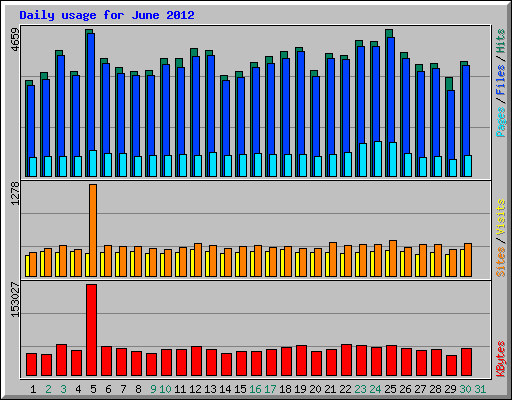This screenshot has height=400, width=512.
Task: Click day label 22 on x-axis
Action: pyautogui.click(x=345, y=389)
